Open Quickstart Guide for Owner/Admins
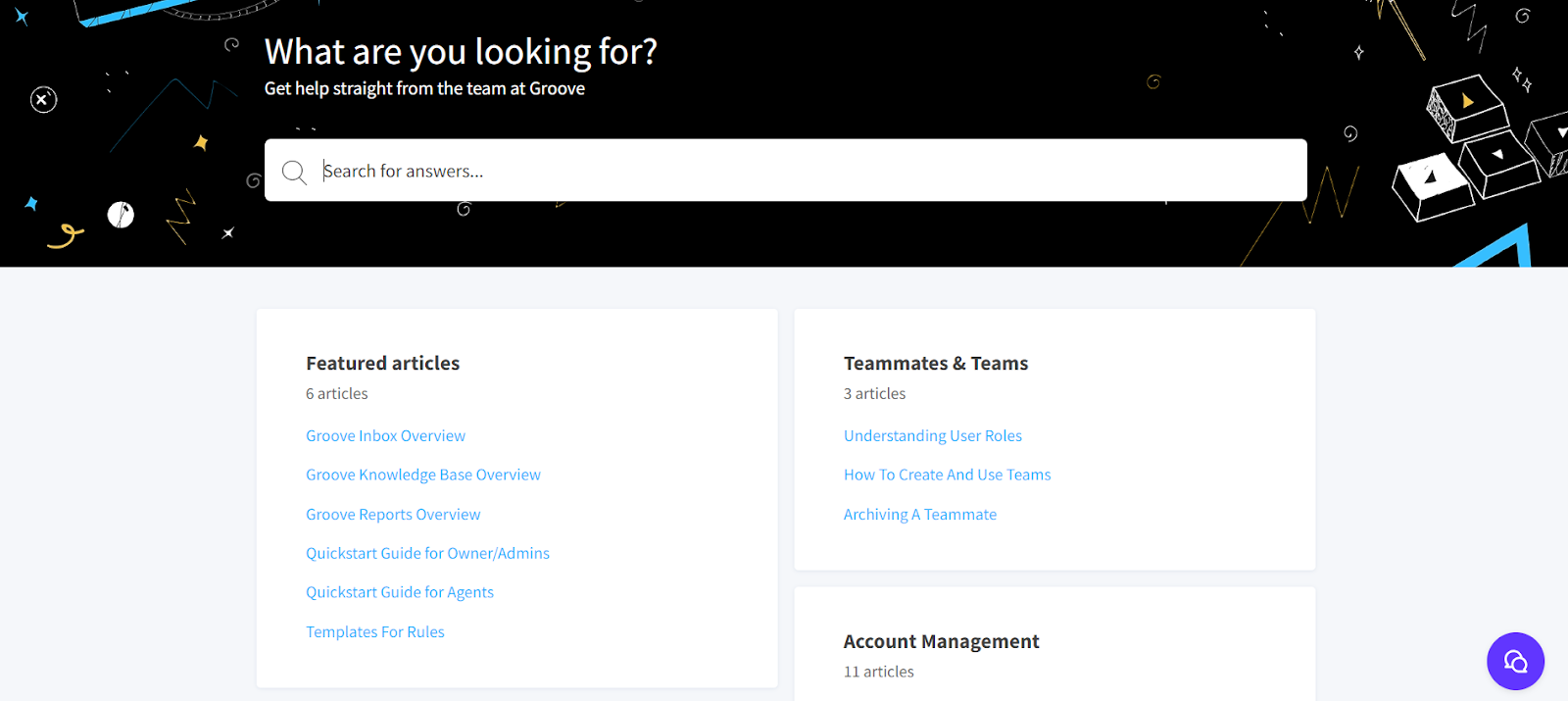 [x=427, y=554]
